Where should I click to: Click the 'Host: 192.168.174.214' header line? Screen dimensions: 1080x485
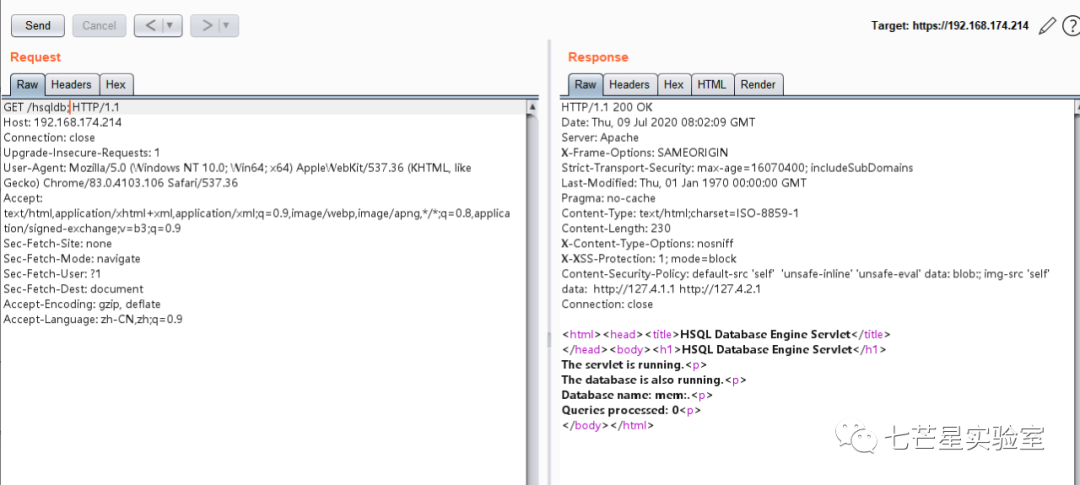63,123
